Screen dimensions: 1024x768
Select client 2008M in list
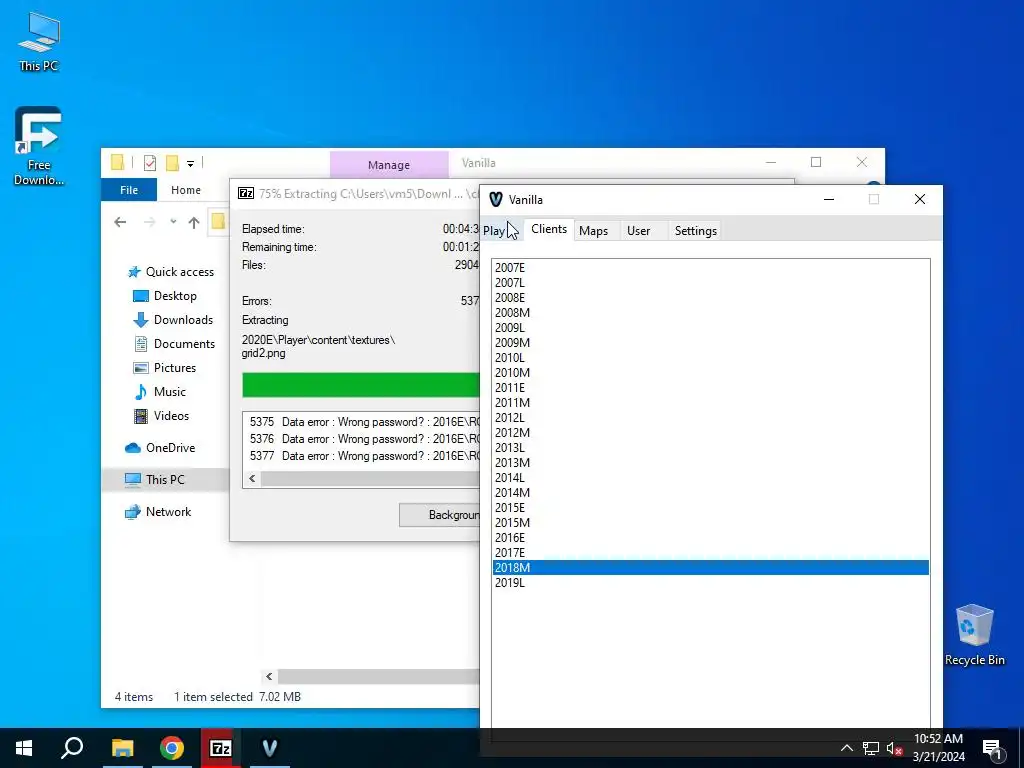[711, 313]
